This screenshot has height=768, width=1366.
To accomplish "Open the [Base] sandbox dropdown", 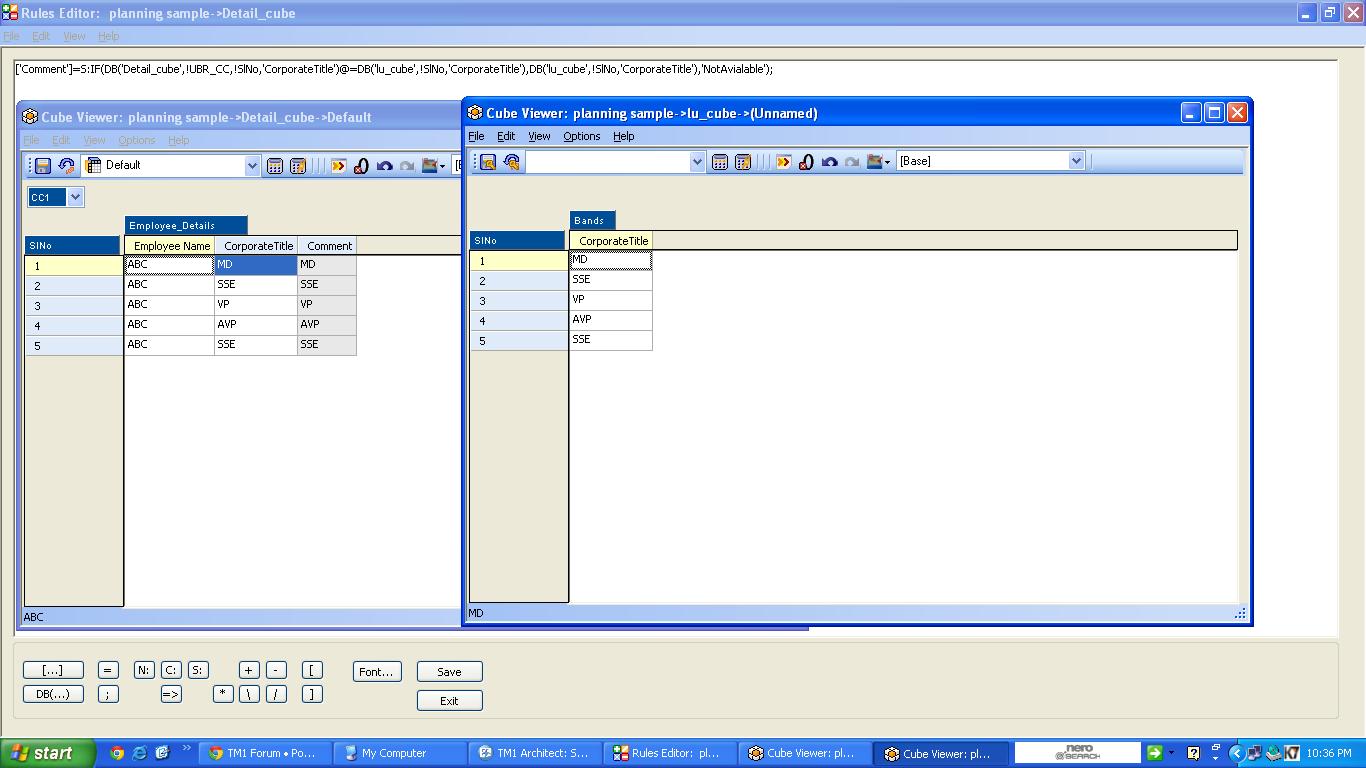I will (1076, 161).
